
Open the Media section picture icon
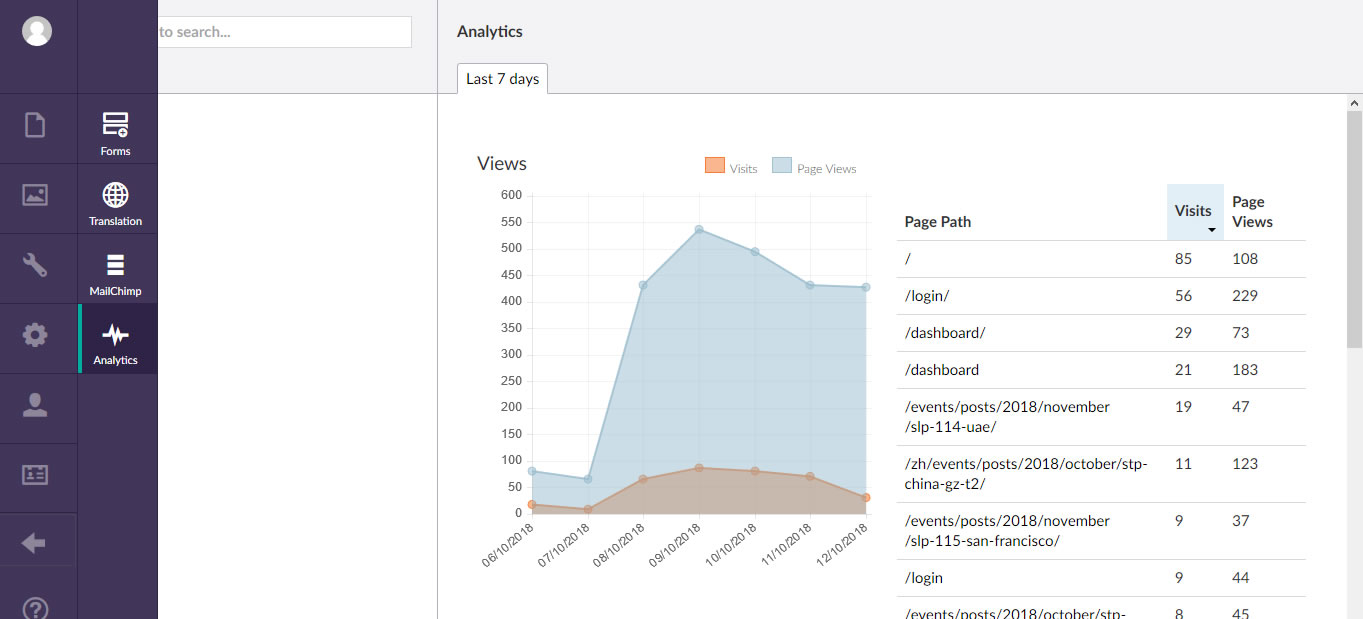point(35,195)
